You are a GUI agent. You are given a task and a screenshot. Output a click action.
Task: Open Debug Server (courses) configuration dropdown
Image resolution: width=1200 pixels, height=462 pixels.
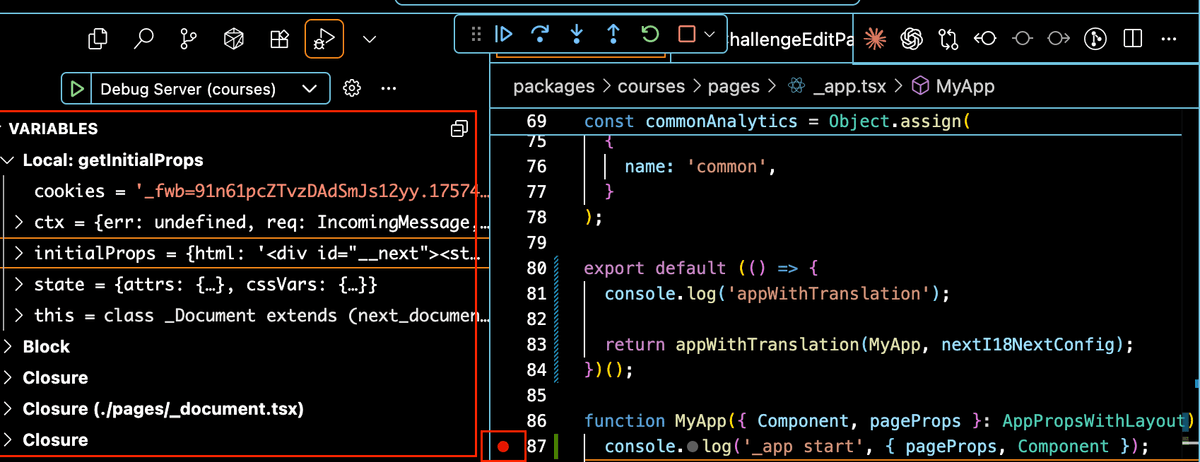(x=308, y=89)
